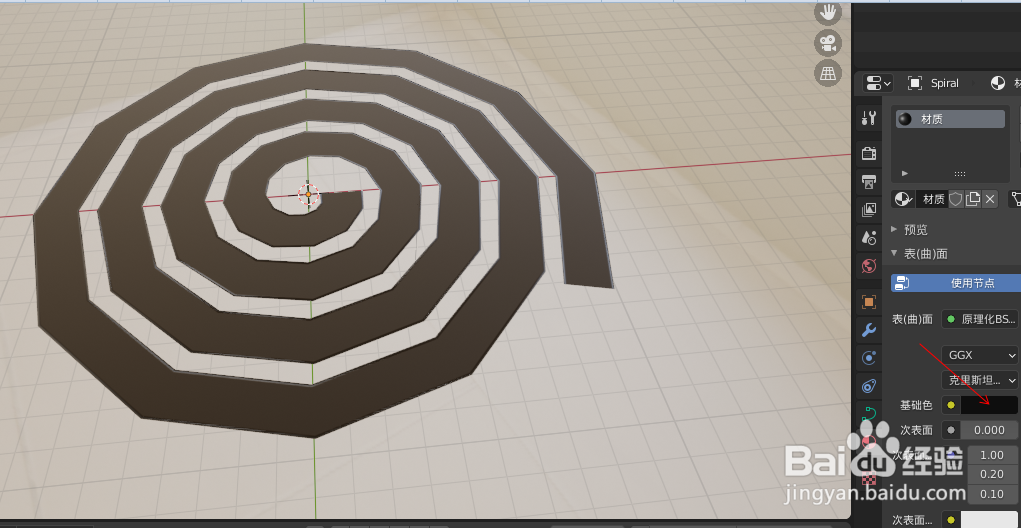Open the Render properties tab
Image resolution: width=1021 pixels, height=528 pixels.
[869, 153]
